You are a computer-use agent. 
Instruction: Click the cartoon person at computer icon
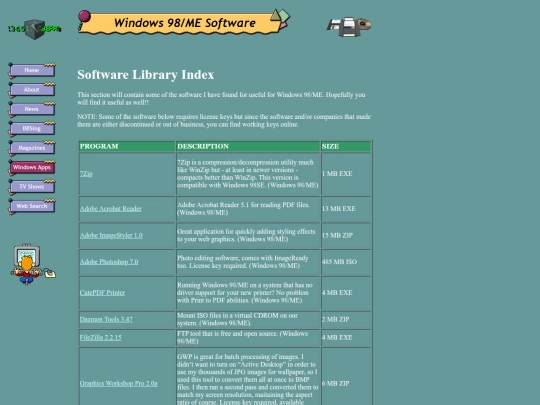pyautogui.click(x=33, y=264)
